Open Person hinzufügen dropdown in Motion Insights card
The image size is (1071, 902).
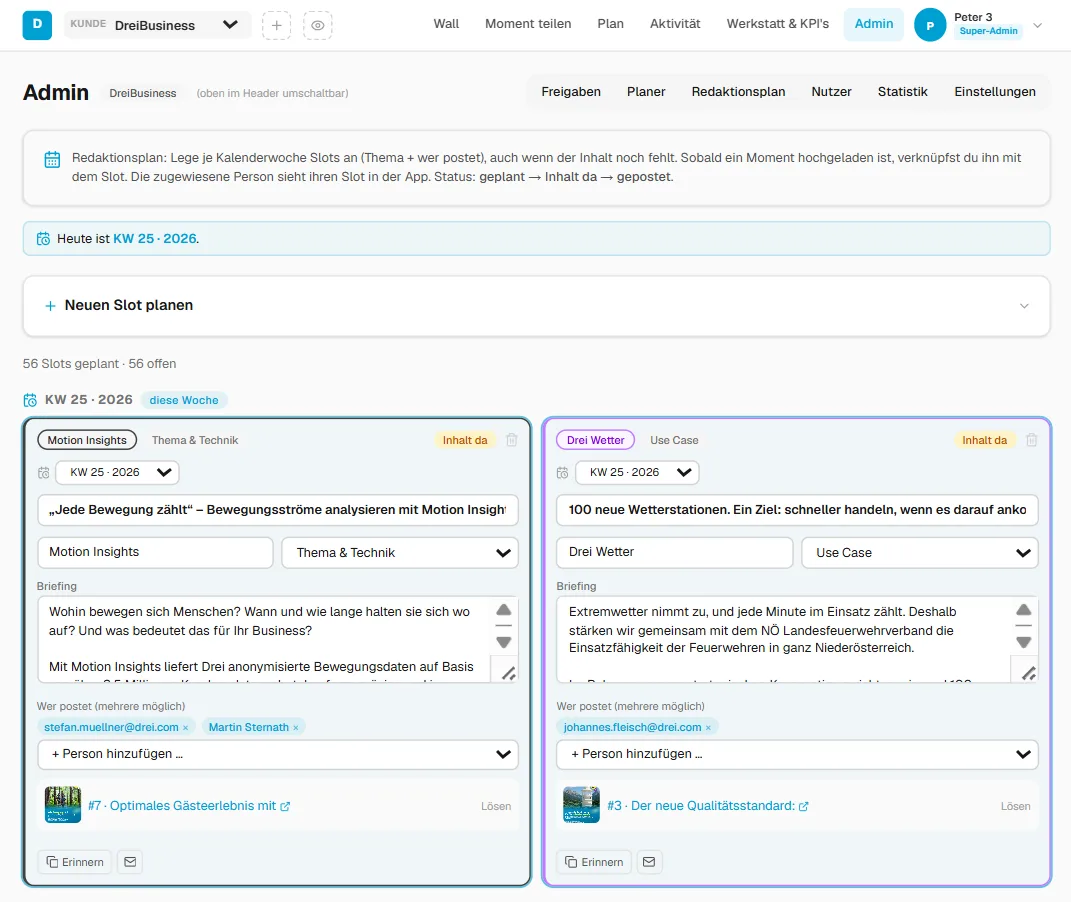(x=277, y=755)
